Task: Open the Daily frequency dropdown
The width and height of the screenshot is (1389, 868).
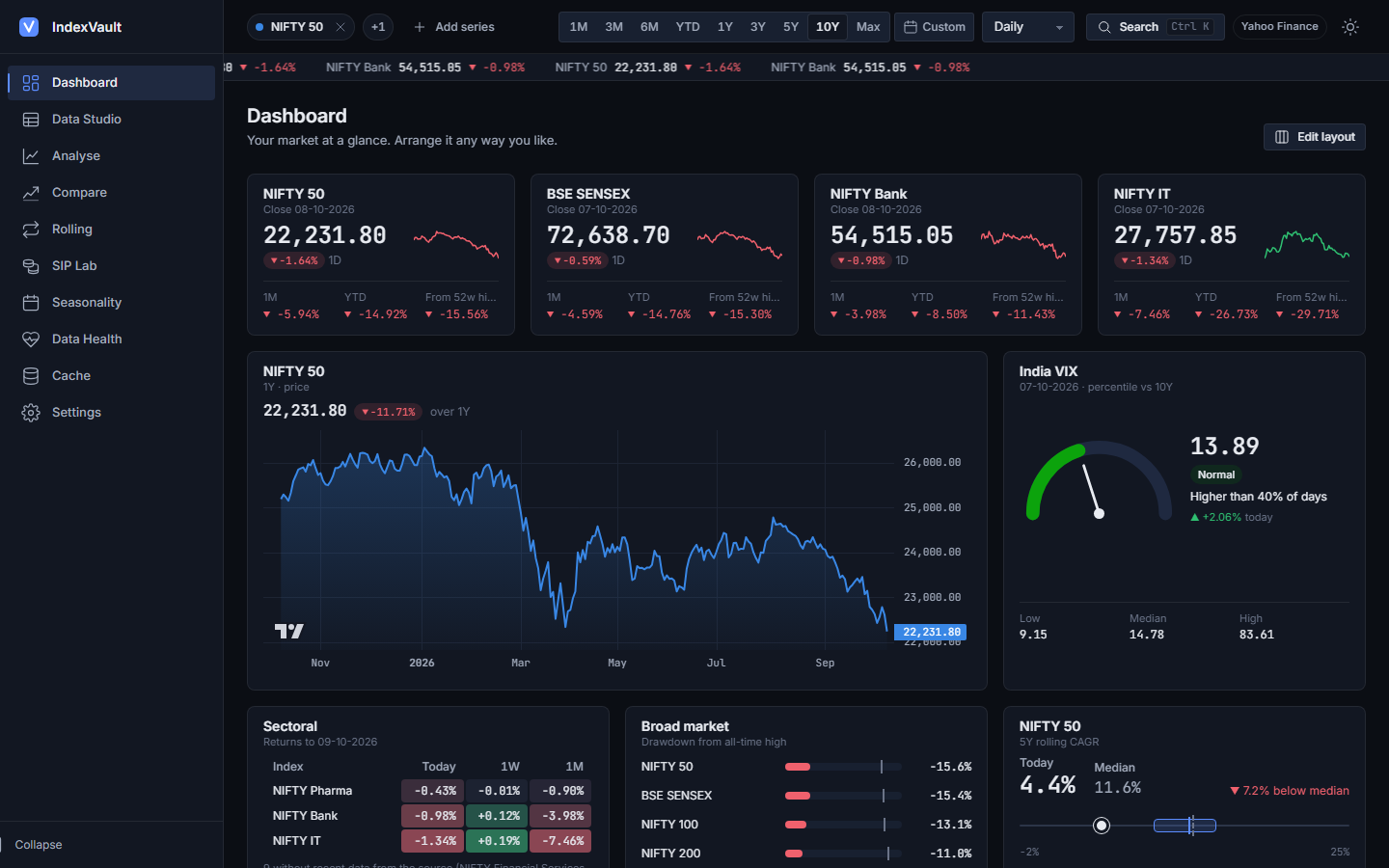Action: [1028, 27]
